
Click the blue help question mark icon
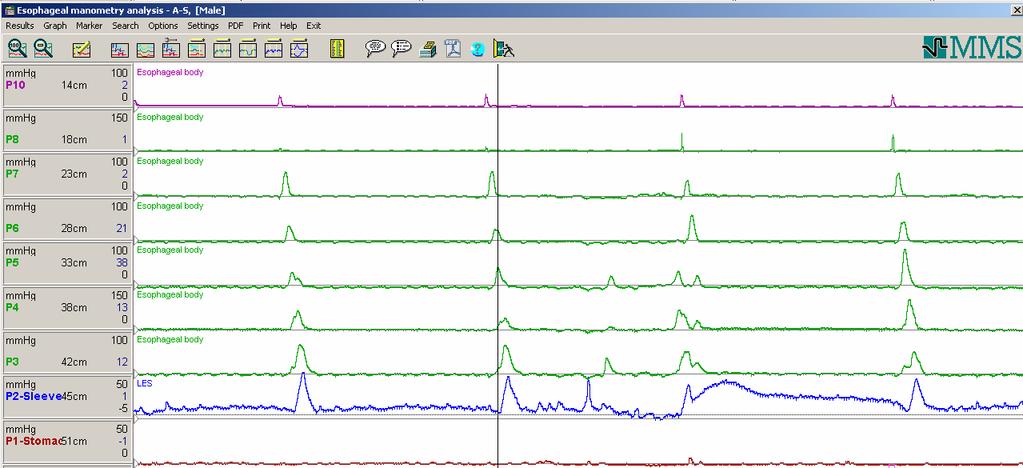tap(478, 50)
